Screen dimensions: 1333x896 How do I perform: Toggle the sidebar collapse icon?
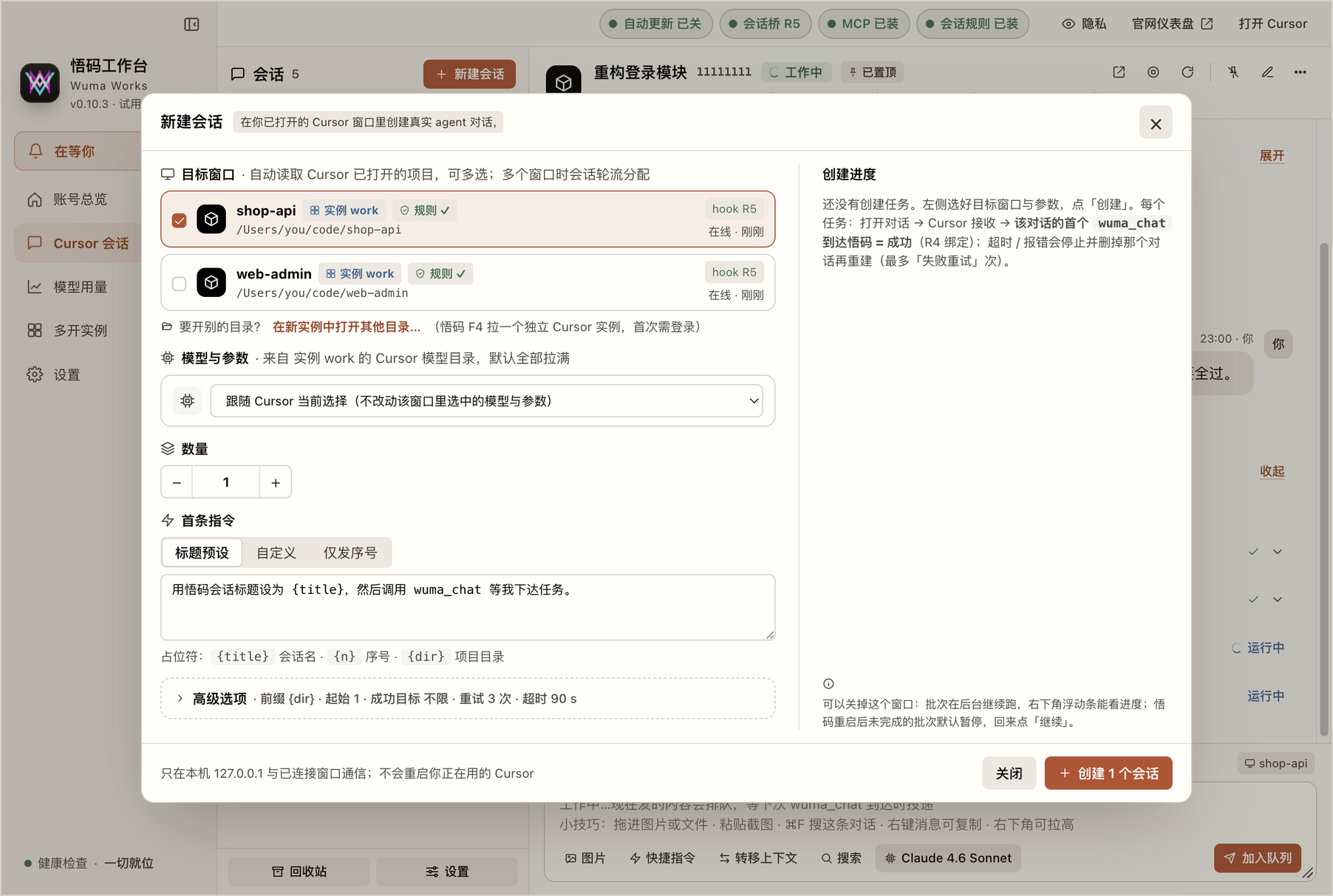(191, 24)
